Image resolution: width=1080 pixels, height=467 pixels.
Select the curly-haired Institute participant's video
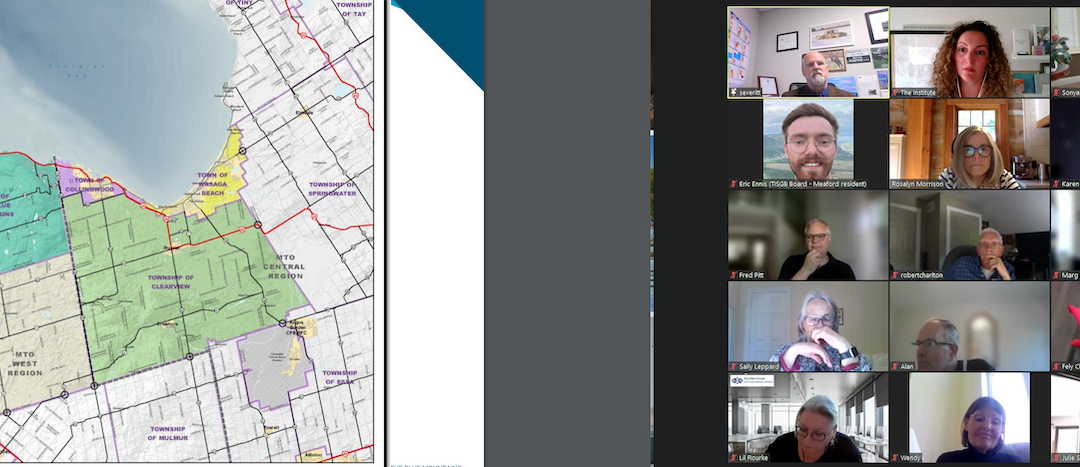coord(968,50)
